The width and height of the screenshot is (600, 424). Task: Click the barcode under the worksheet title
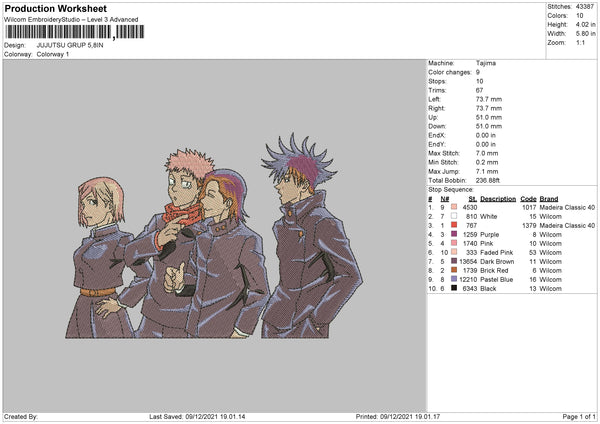click(x=75, y=32)
